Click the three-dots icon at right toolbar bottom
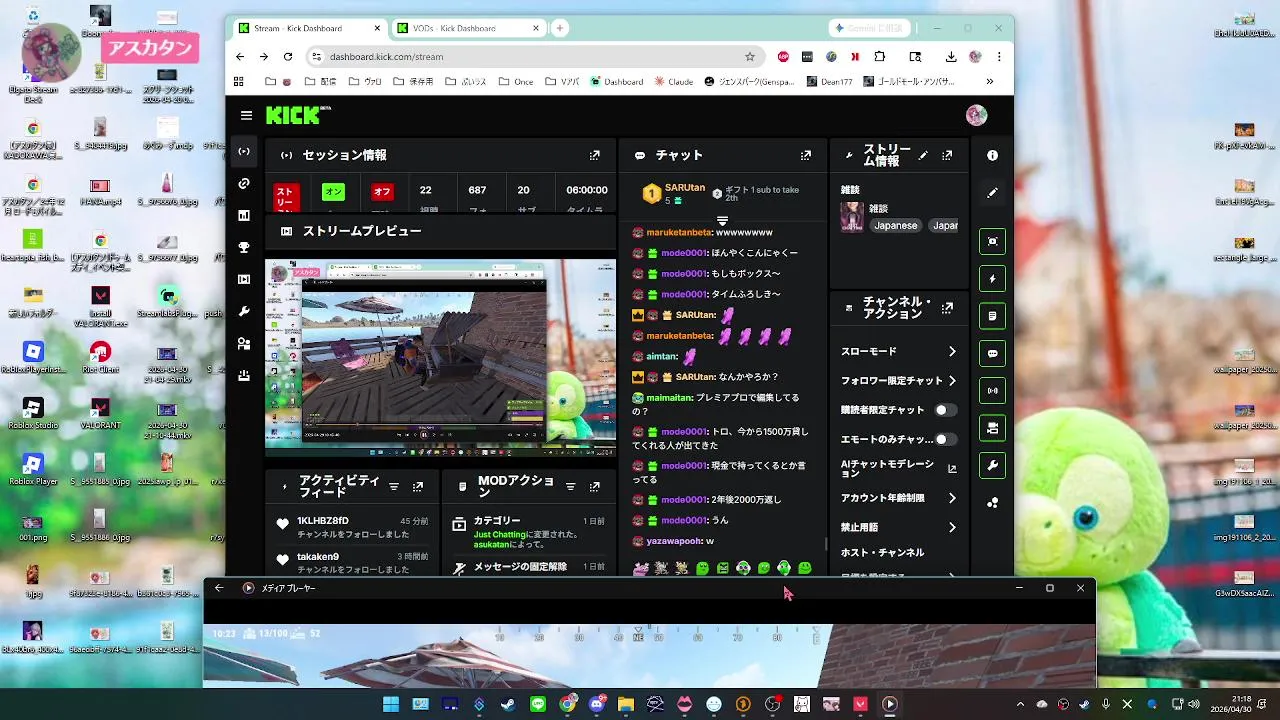Screen dimensions: 1280x720 coord(992,503)
